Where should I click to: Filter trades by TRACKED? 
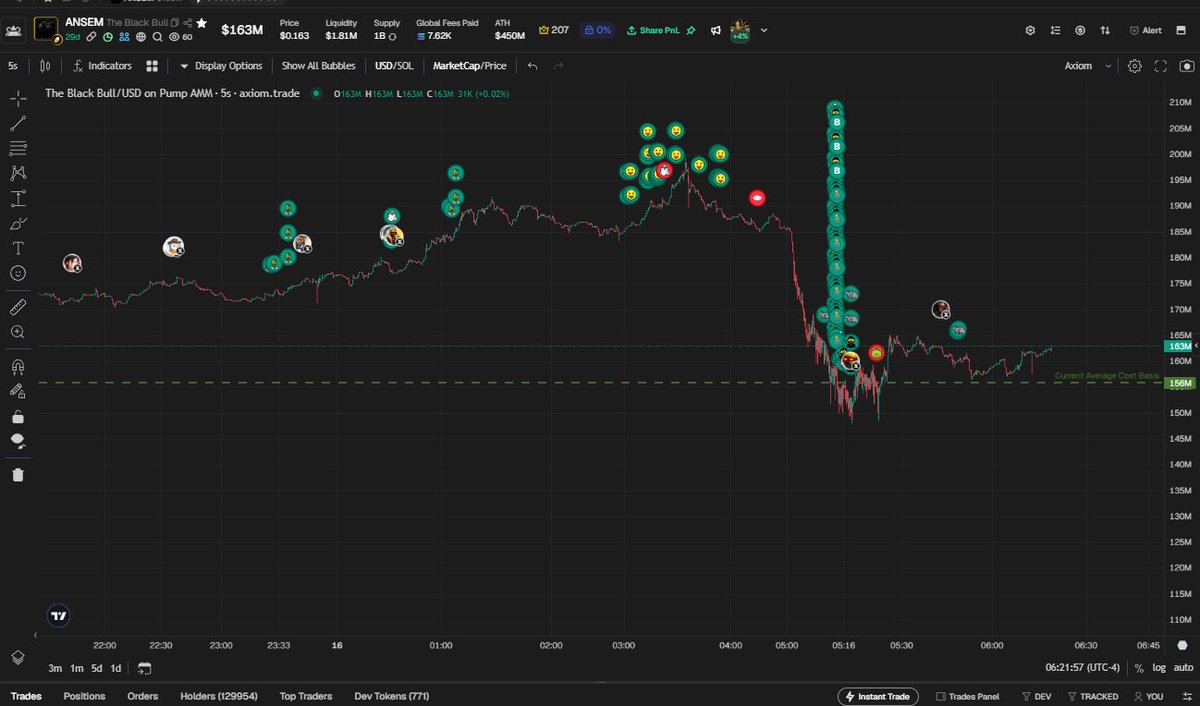click(x=1093, y=696)
